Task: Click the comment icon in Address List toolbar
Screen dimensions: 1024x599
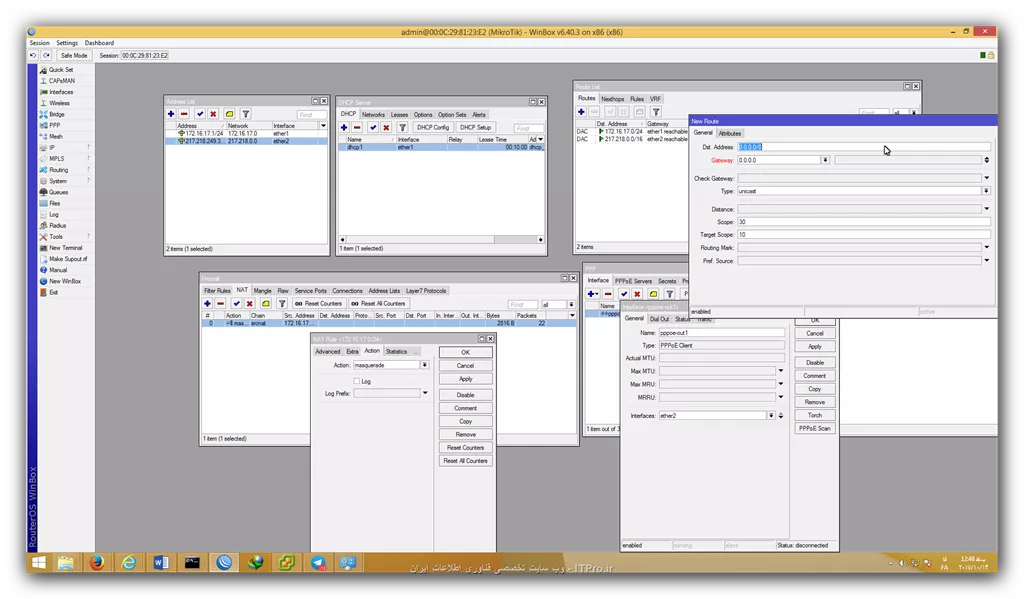Action: pyautogui.click(x=229, y=114)
